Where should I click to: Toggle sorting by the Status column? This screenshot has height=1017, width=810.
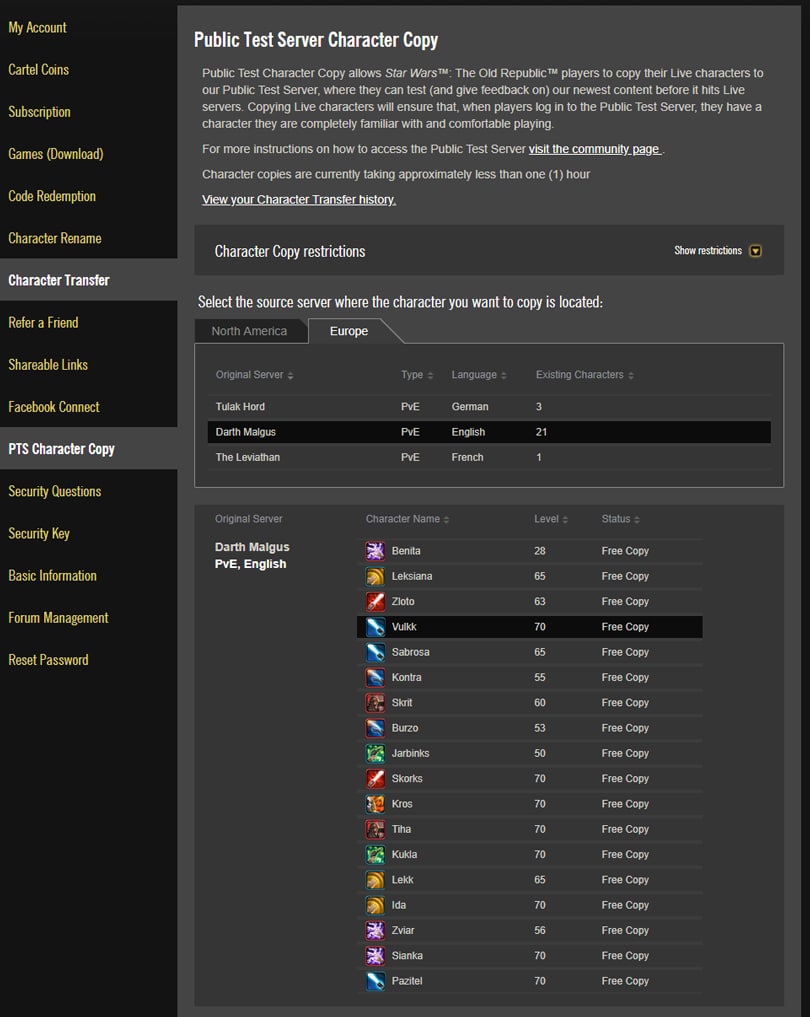click(x=637, y=518)
